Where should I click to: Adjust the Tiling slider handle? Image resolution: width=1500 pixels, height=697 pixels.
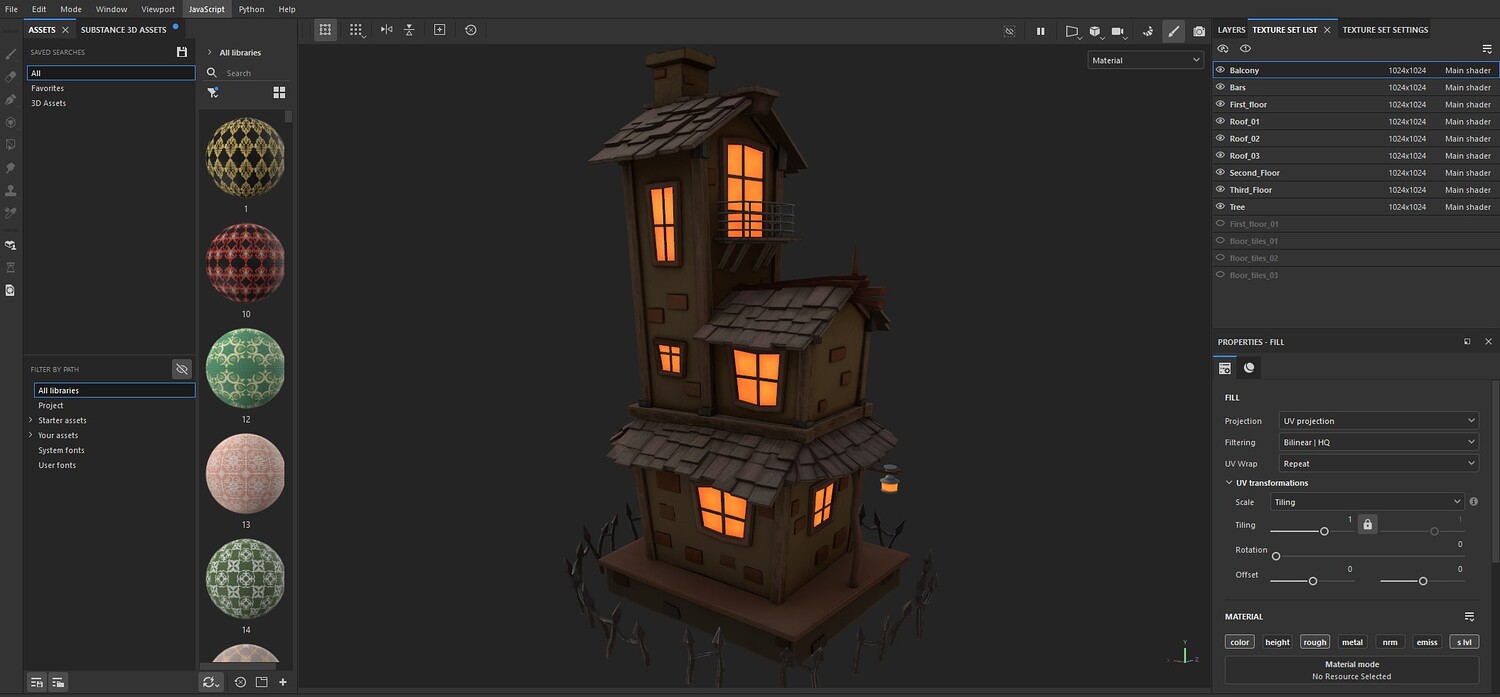point(1324,531)
